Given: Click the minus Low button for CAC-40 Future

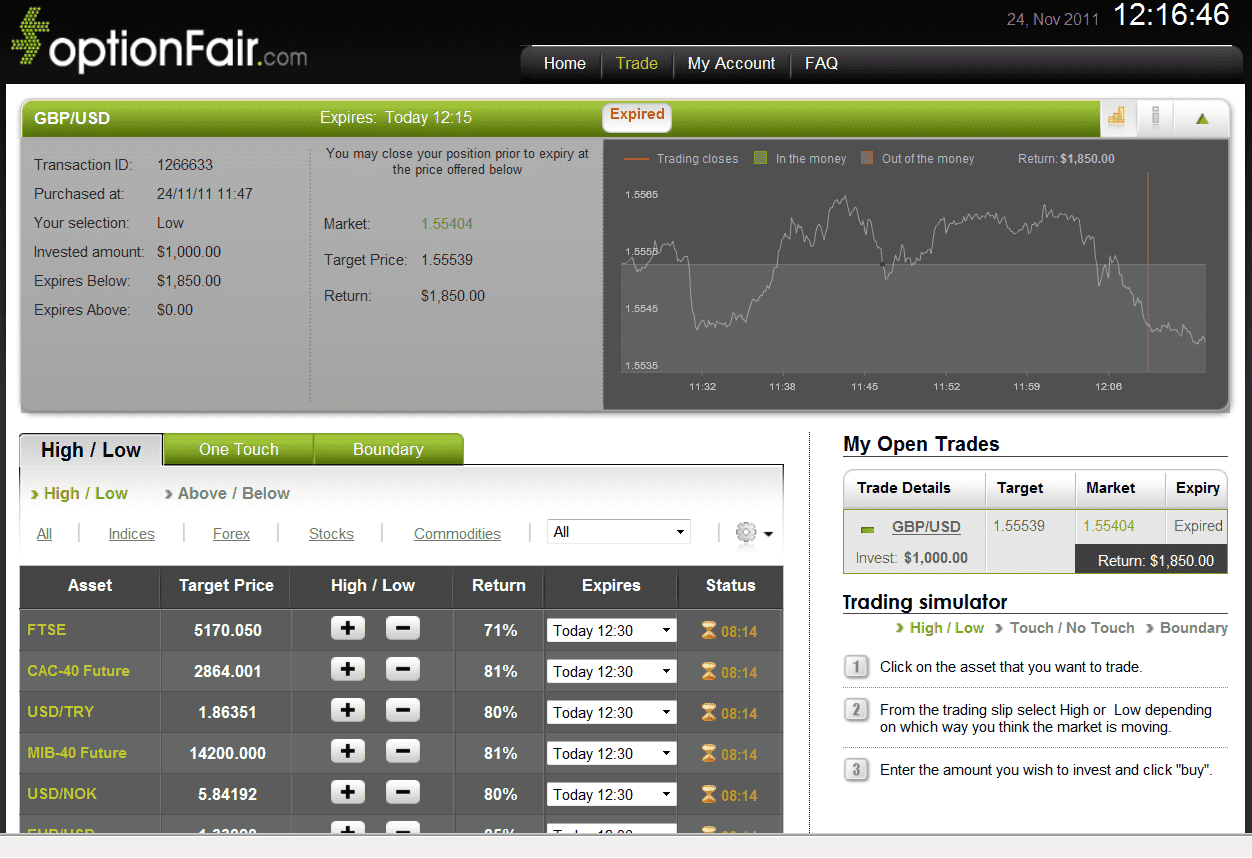Looking at the screenshot, I should [402, 670].
